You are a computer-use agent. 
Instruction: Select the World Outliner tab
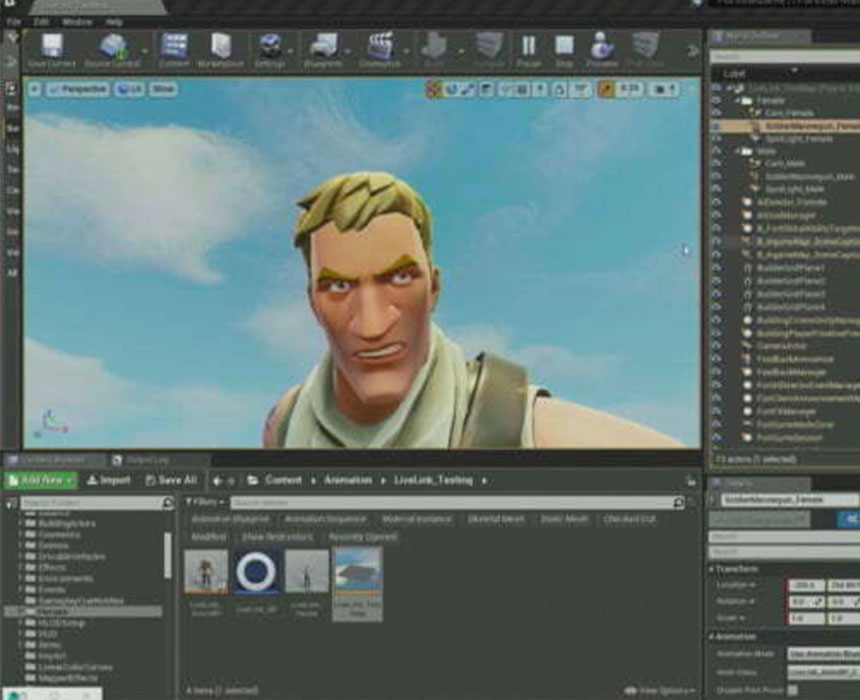(x=760, y=36)
